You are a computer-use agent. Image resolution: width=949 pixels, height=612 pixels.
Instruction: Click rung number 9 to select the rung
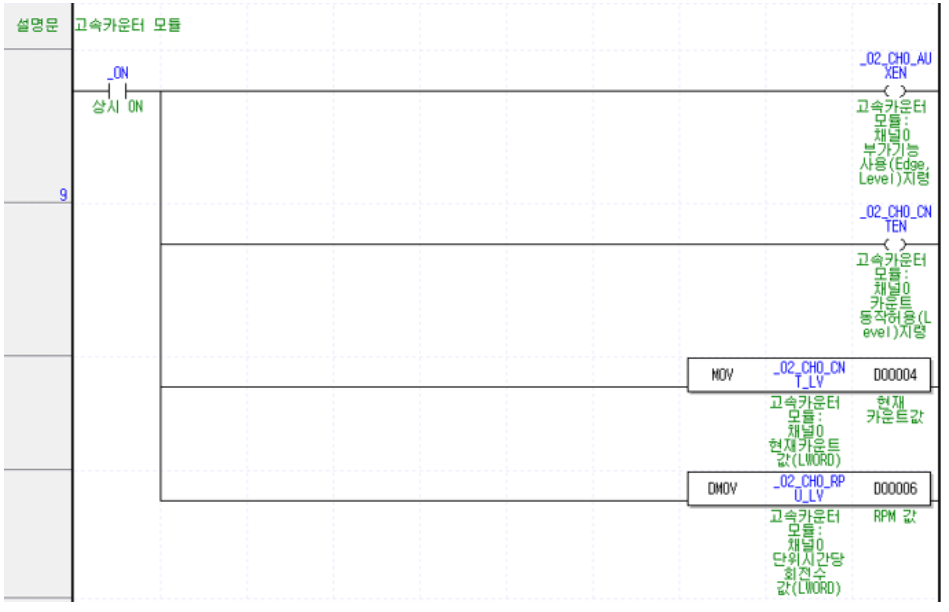tap(63, 195)
